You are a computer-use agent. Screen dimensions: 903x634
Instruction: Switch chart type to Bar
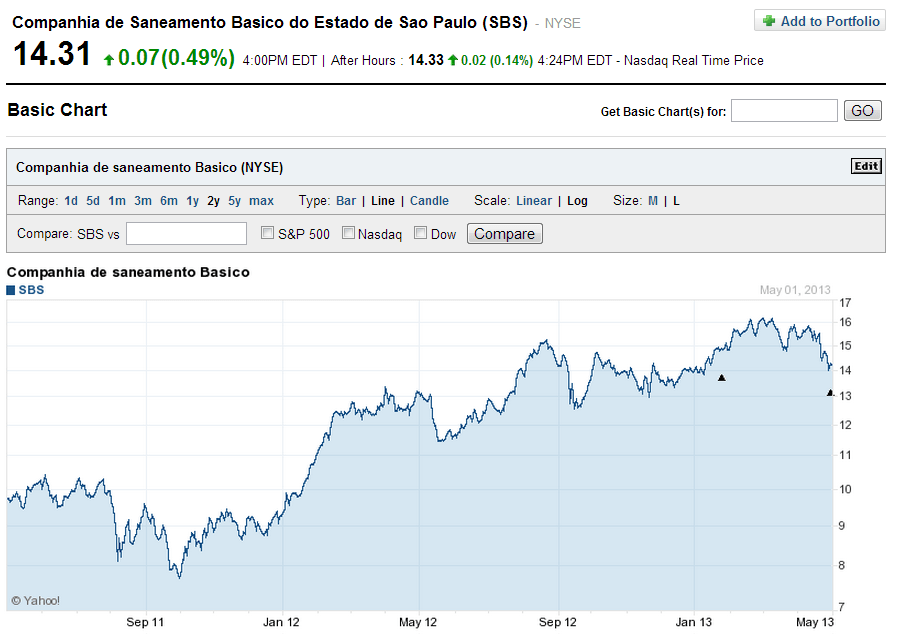[x=346, y=201]
